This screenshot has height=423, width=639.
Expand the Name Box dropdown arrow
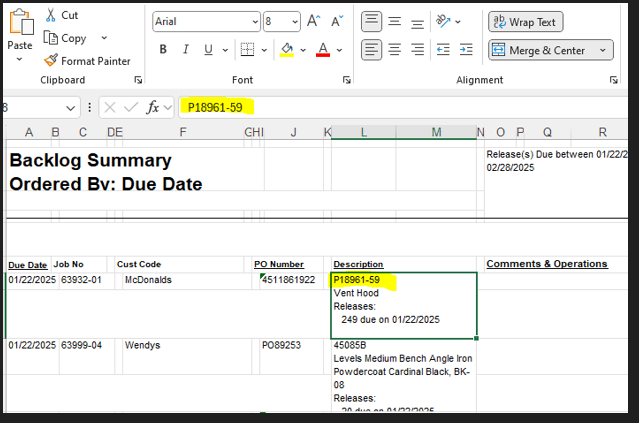pos(70,108)
